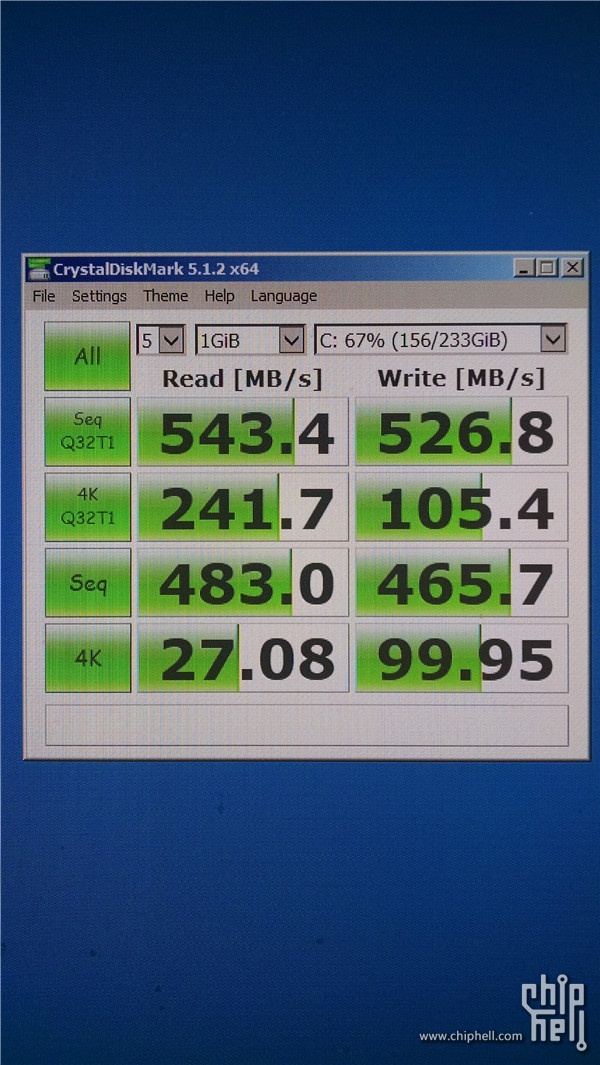The image size is (600, 1065).
Task: Open the Settings menu
Action: pos(99,296)
